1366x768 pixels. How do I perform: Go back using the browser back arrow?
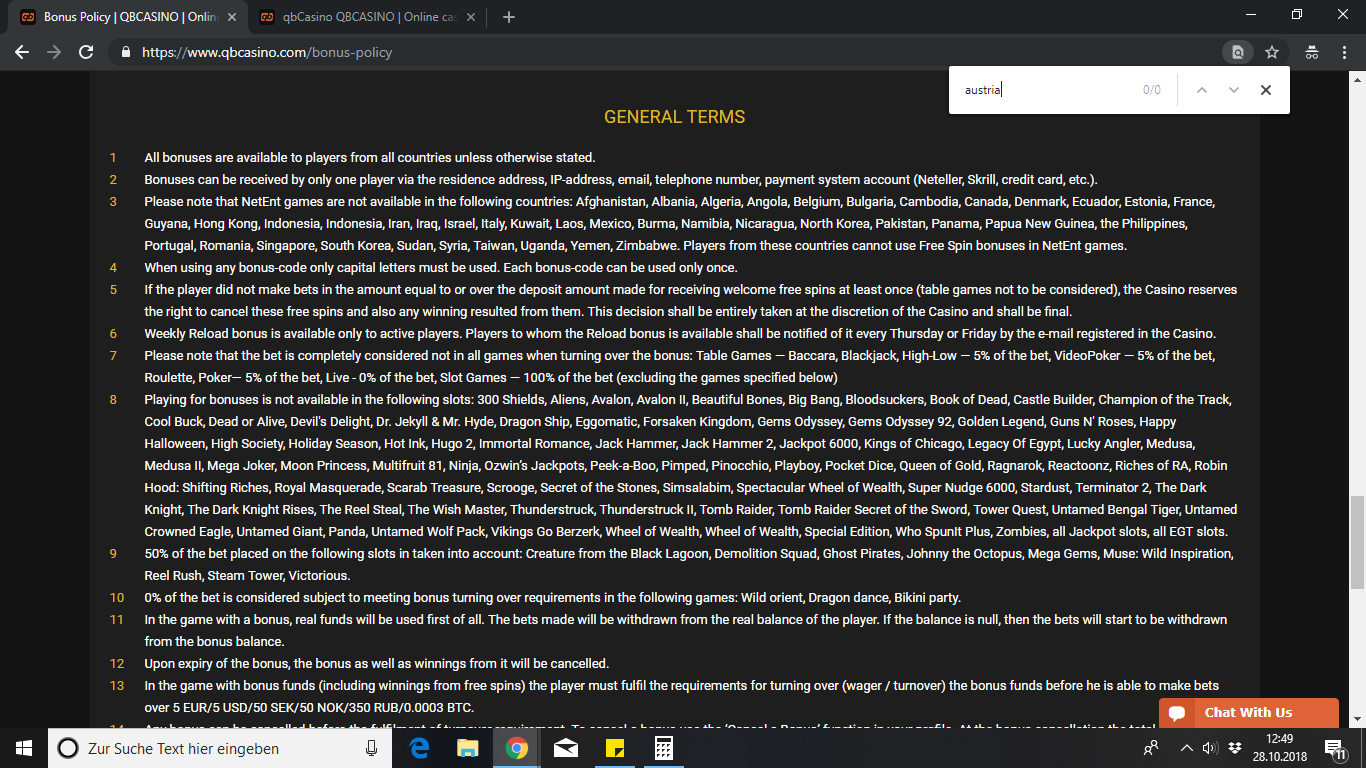coord(22,52)
